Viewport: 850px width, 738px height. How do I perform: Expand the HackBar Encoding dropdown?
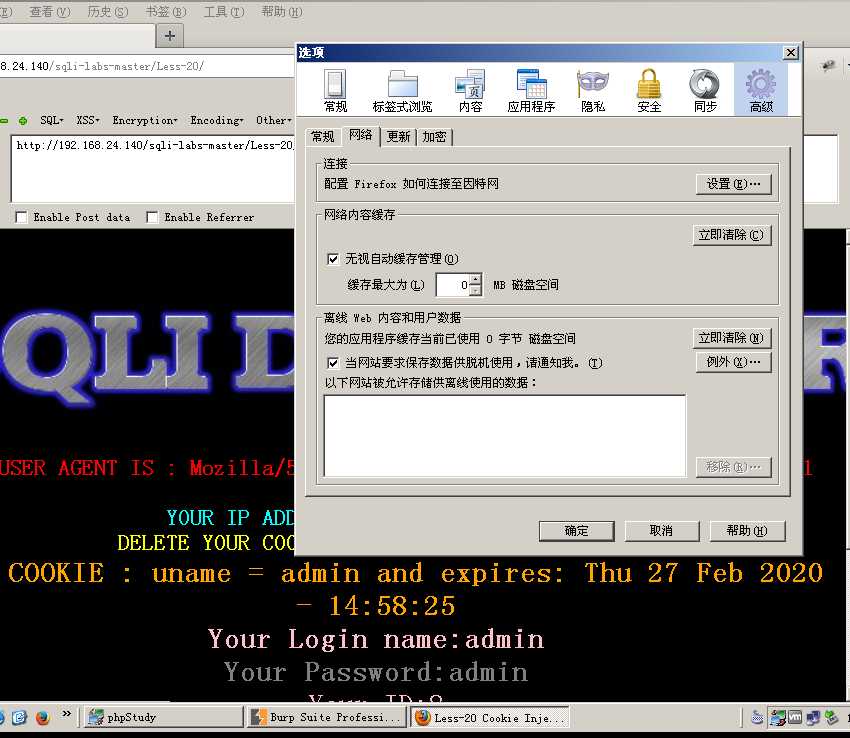coord(217,120)
